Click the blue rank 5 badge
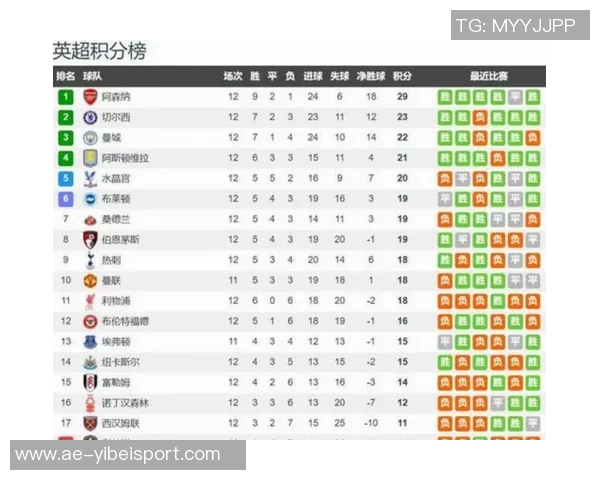This screenshot has width=600, height=480. pos(65,178)
